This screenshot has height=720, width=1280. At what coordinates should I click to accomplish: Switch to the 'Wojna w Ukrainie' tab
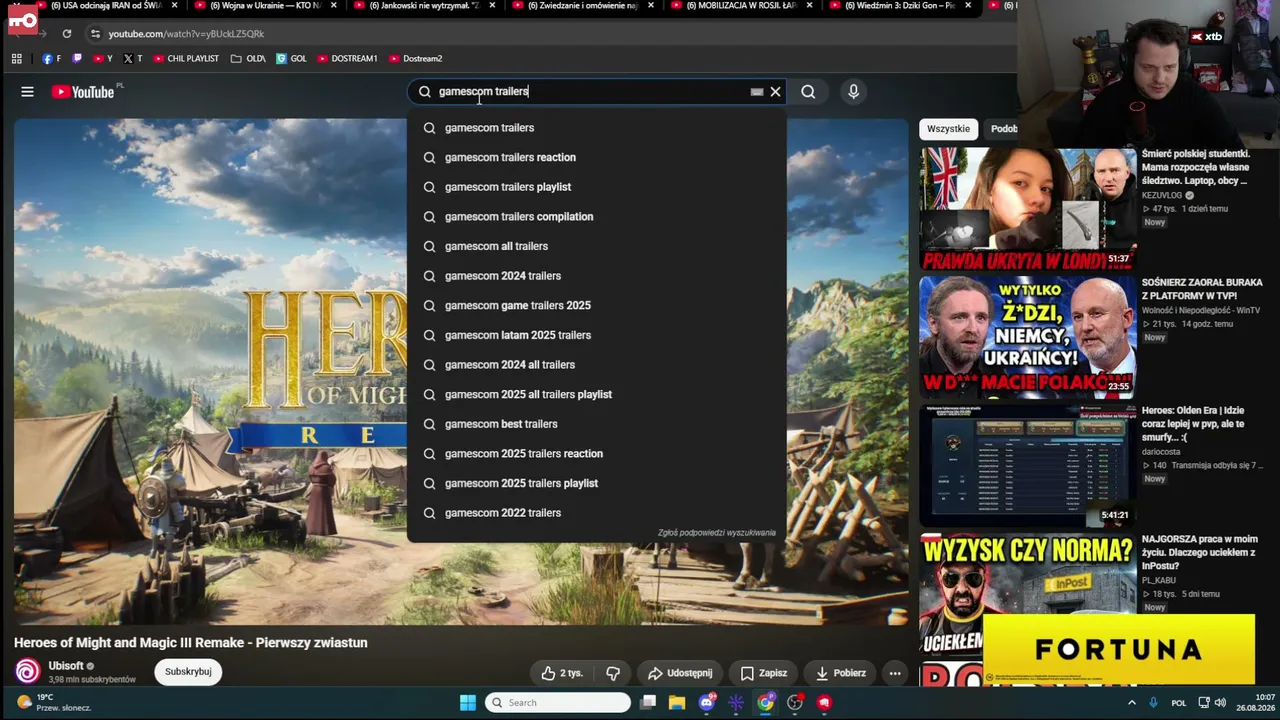(x=265, y=6)
